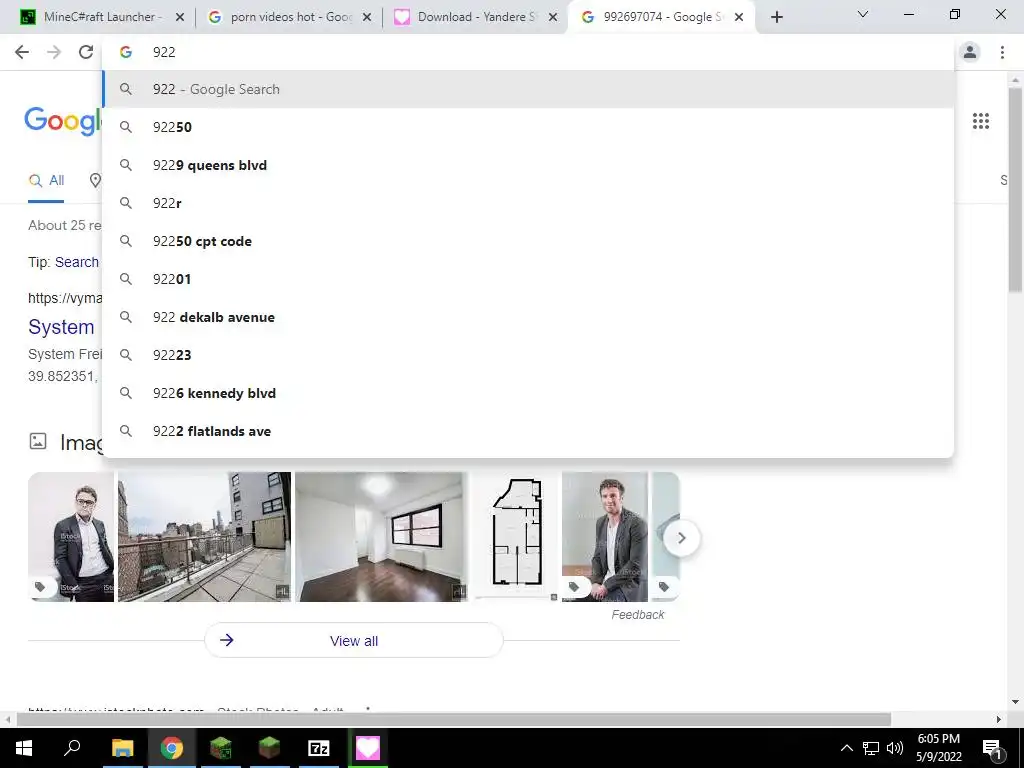Image resolution: width=1024 pixels, height=768 pixels.
Task: Pick the '9222 flatlands ave' suggestion
Action: [528, 431]
